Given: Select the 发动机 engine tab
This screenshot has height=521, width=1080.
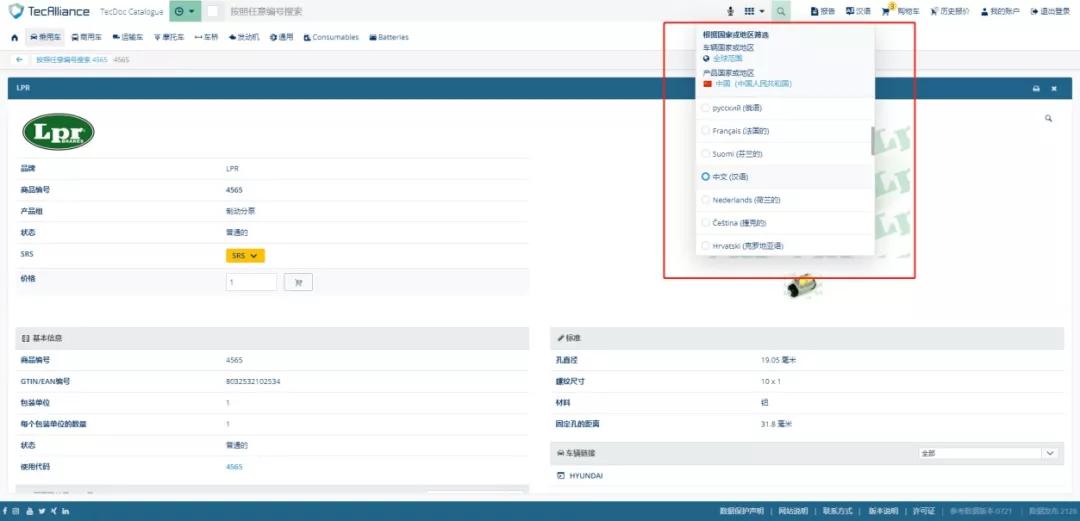Looking at the screenshot, I should click(244, 37).
